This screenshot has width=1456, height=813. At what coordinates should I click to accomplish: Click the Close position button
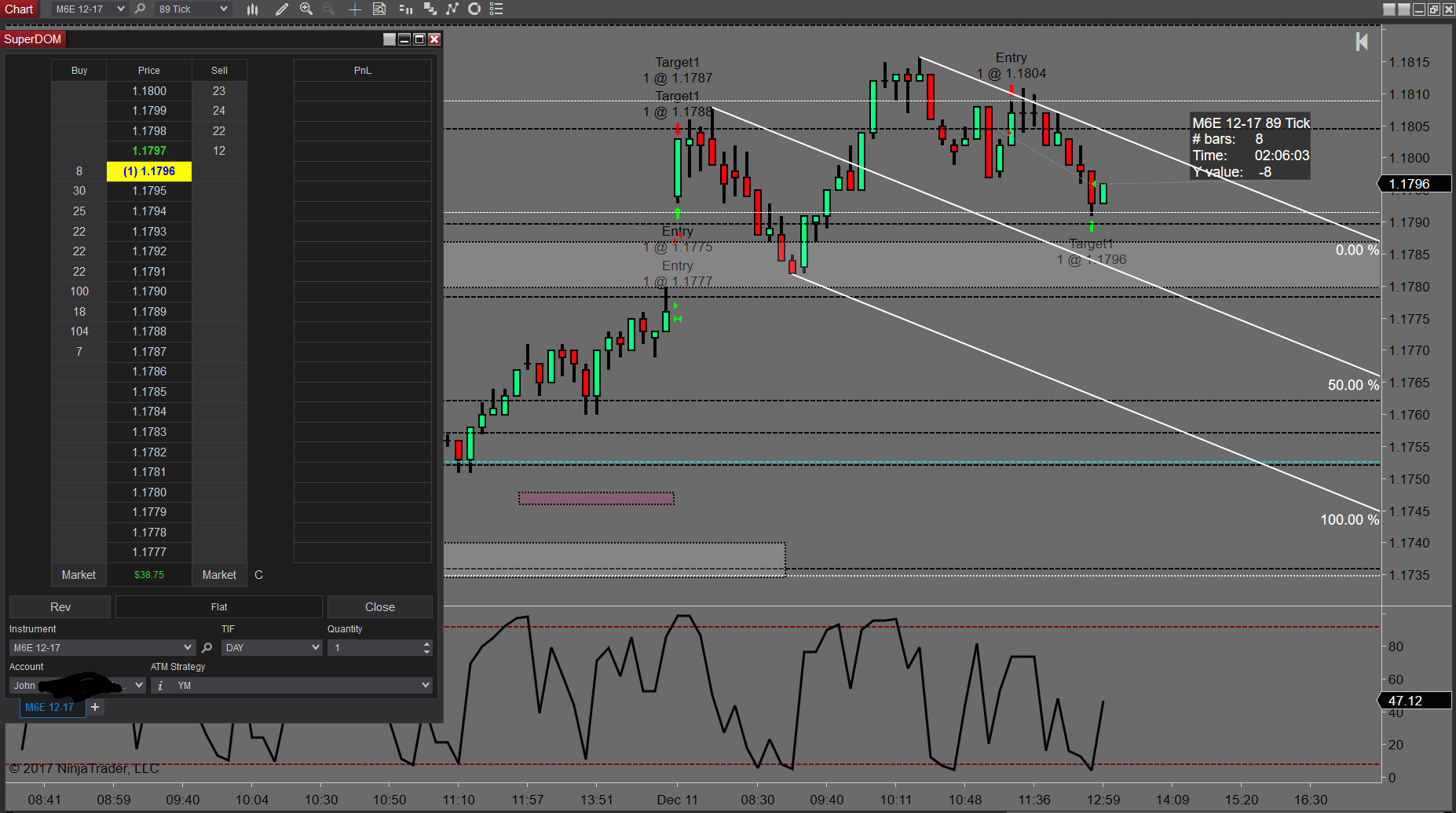pos(380,606)
